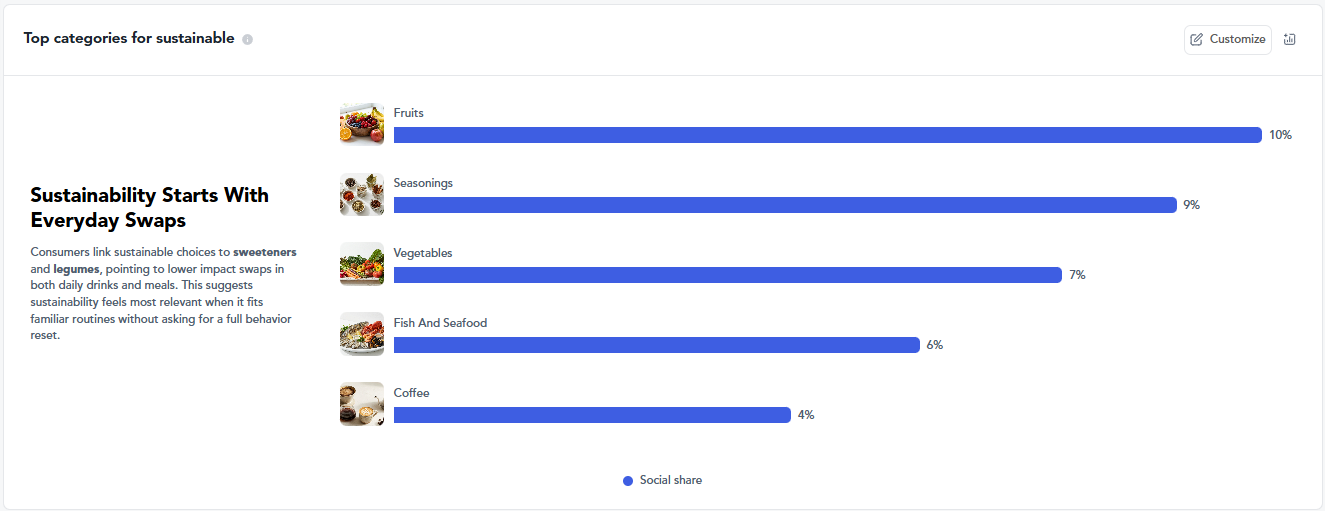Click the Customize button

1228,39
